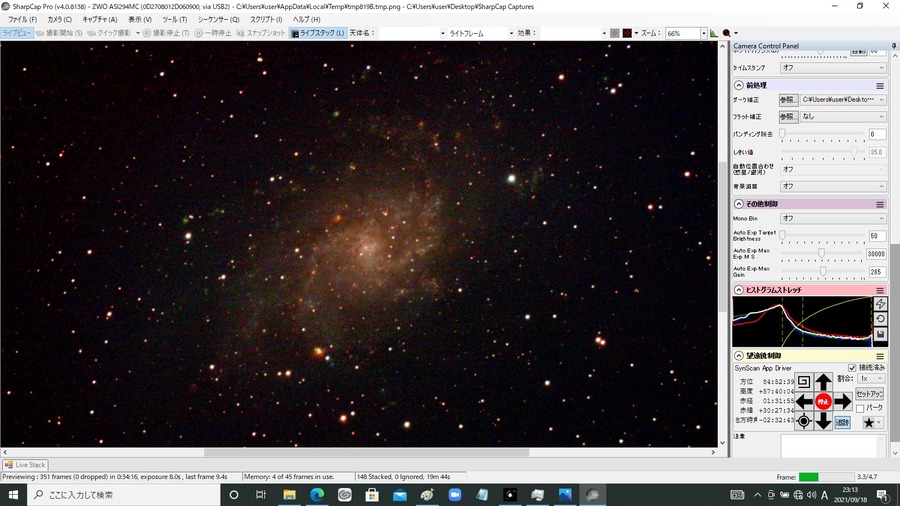The width and height of the screenshot is (900, 506).
Task: Open the 割合 rate dropdown showing 1x
Action: (x=871, y=379)
